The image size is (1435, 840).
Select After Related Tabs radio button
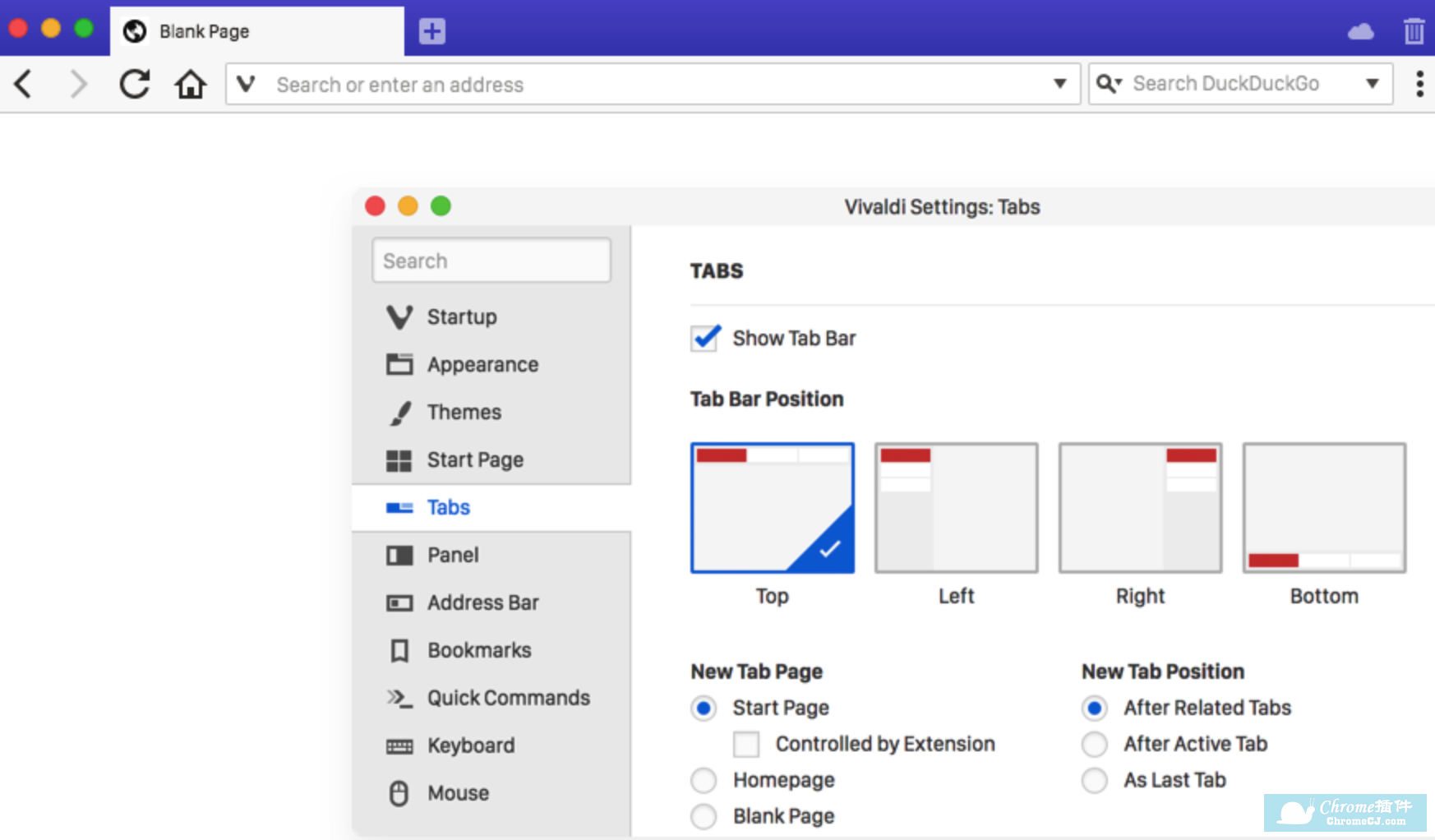point(1095,708)
